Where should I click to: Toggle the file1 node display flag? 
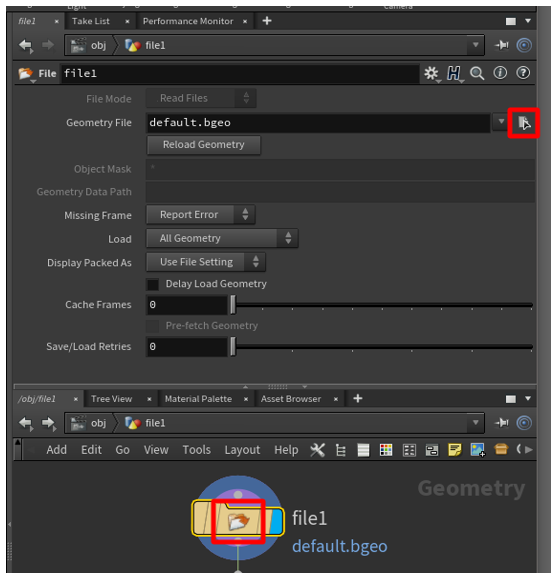tap(277, 521)
